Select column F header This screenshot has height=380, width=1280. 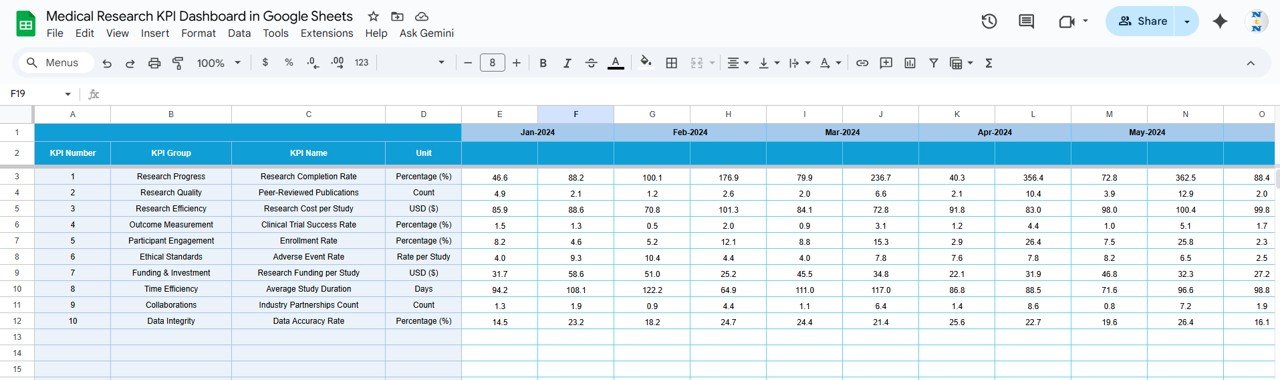576,114
